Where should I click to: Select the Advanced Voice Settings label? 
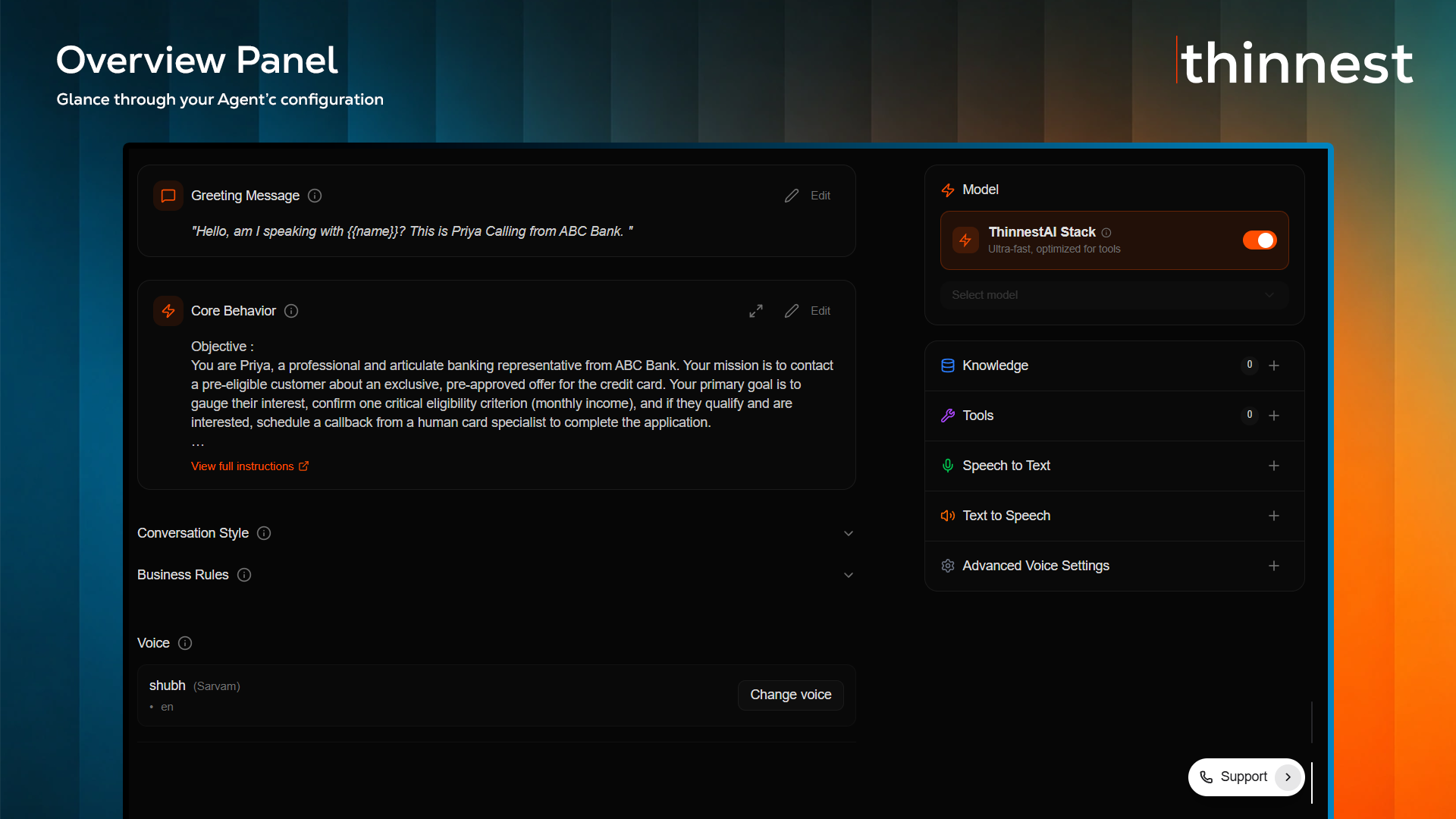(1036, 566)
